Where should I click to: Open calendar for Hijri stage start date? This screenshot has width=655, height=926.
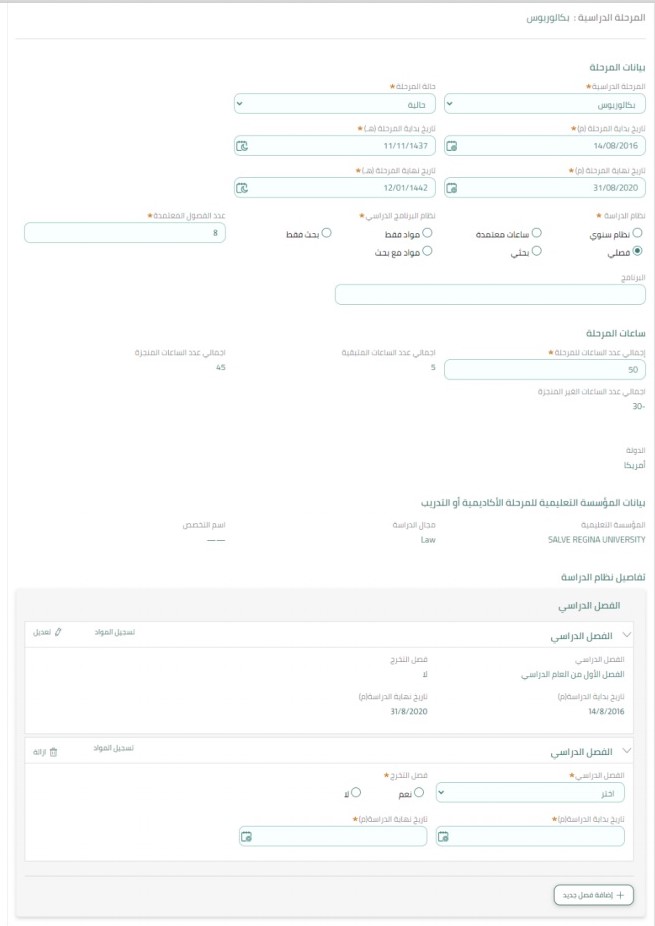pyautogui.click(x=241, y=146)
